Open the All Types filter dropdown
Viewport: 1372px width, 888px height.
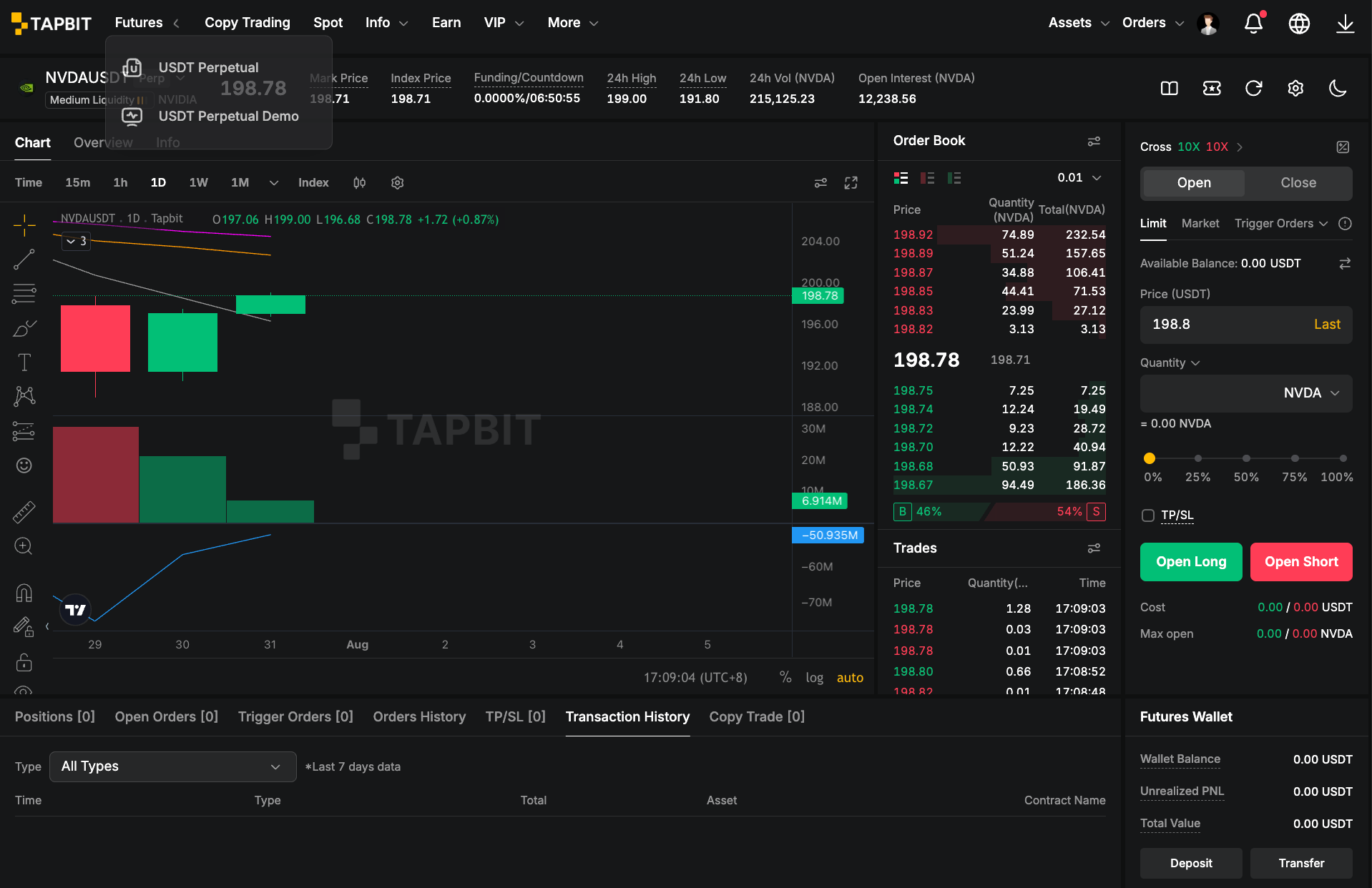click(172, 766)
